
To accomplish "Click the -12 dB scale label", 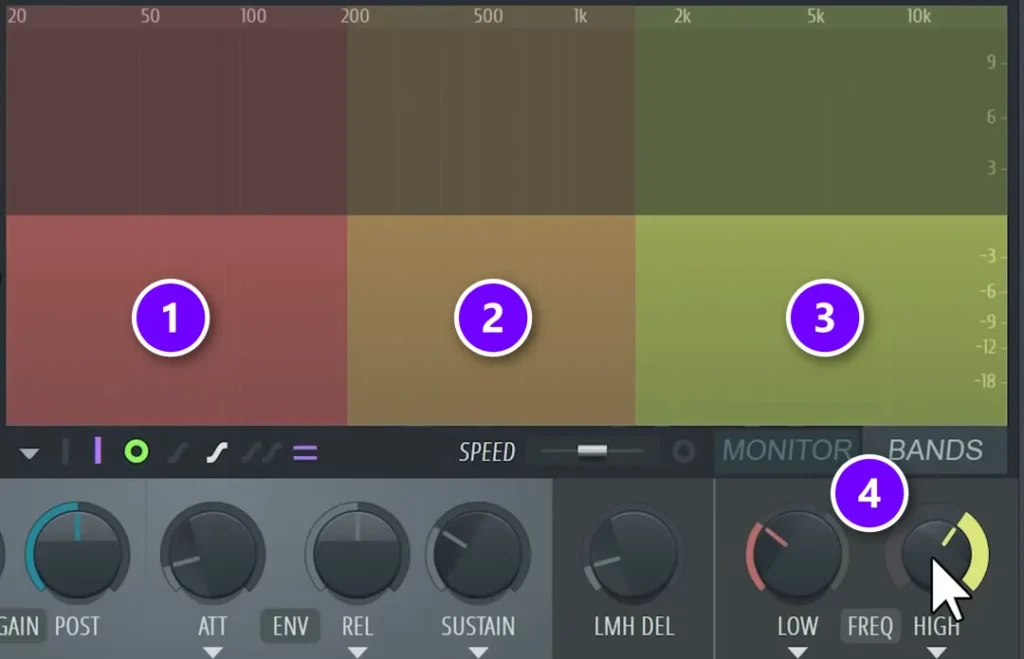I will (986, 347).
